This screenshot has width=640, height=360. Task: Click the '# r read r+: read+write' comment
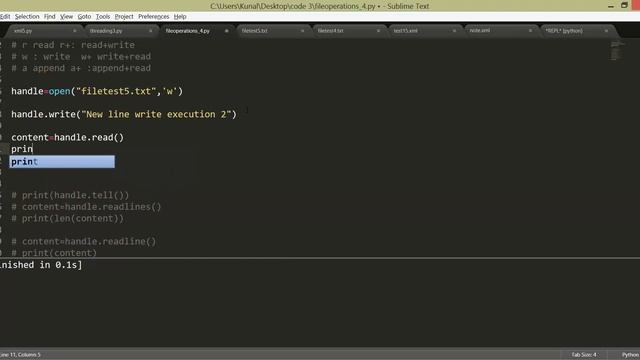tap(73, 45)
